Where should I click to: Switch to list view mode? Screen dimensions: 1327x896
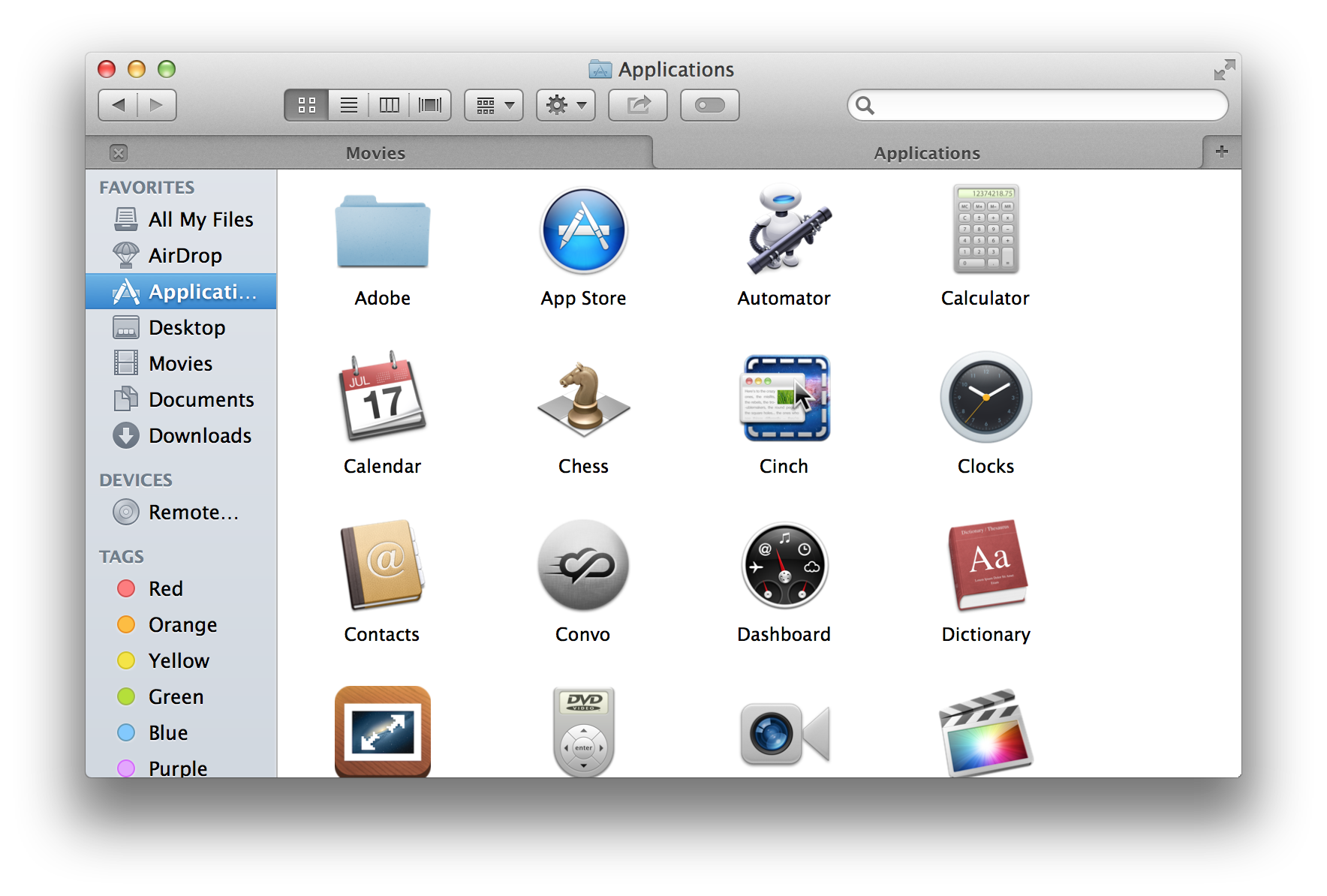coord(349,105)
